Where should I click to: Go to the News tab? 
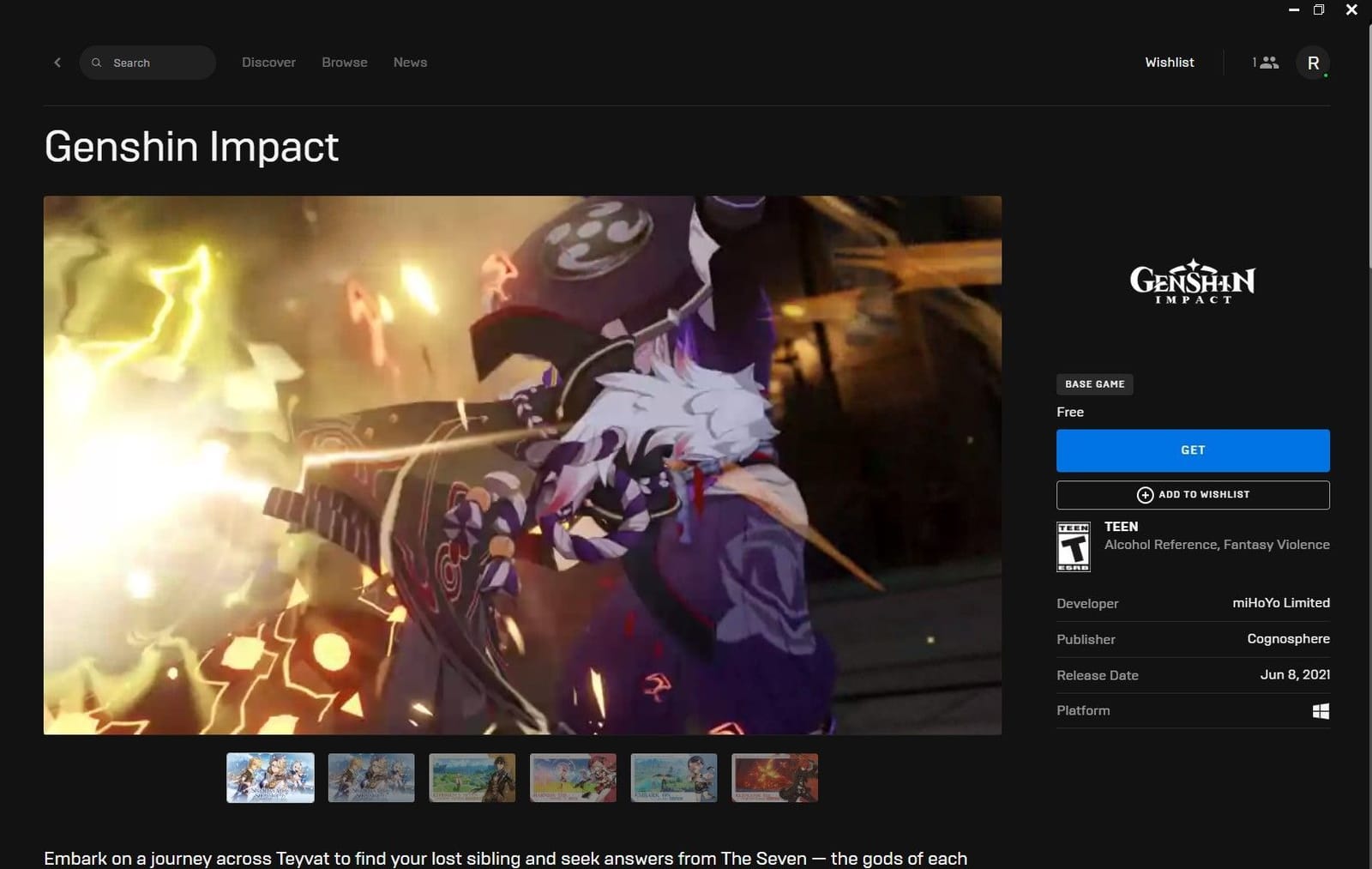(410, 62)
